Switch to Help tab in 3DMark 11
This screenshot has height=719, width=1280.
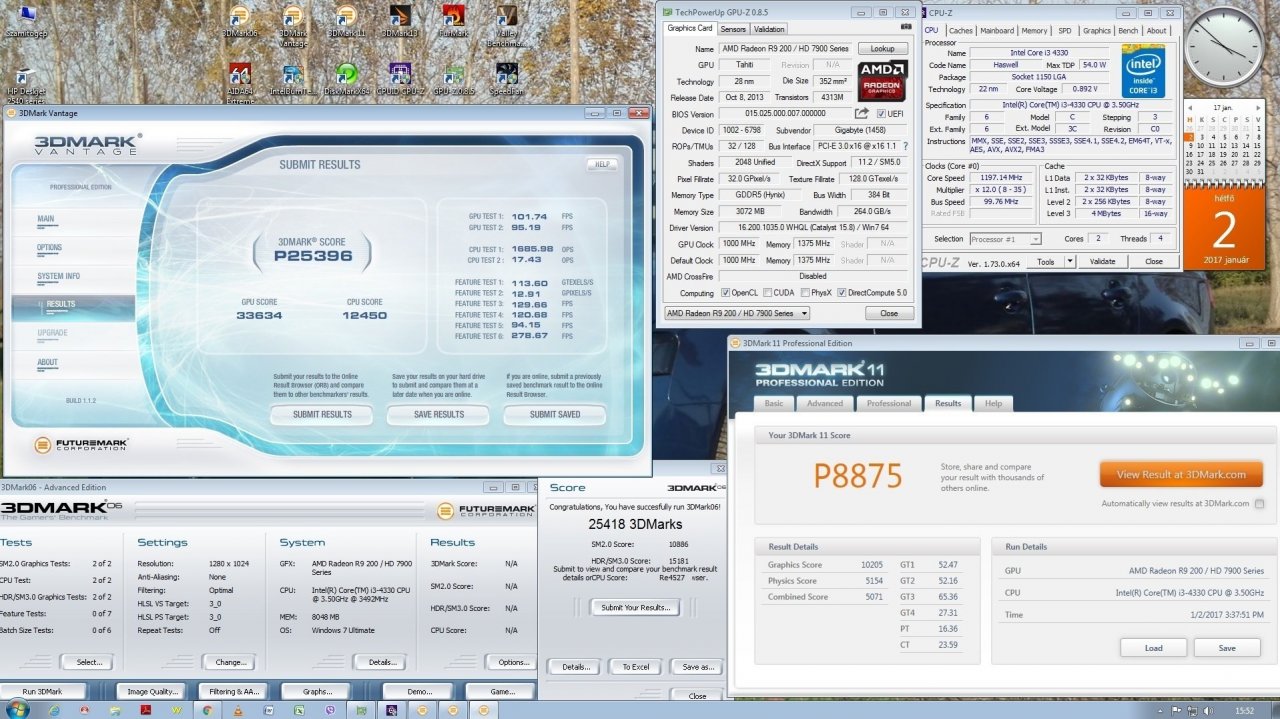pos(993,403)
